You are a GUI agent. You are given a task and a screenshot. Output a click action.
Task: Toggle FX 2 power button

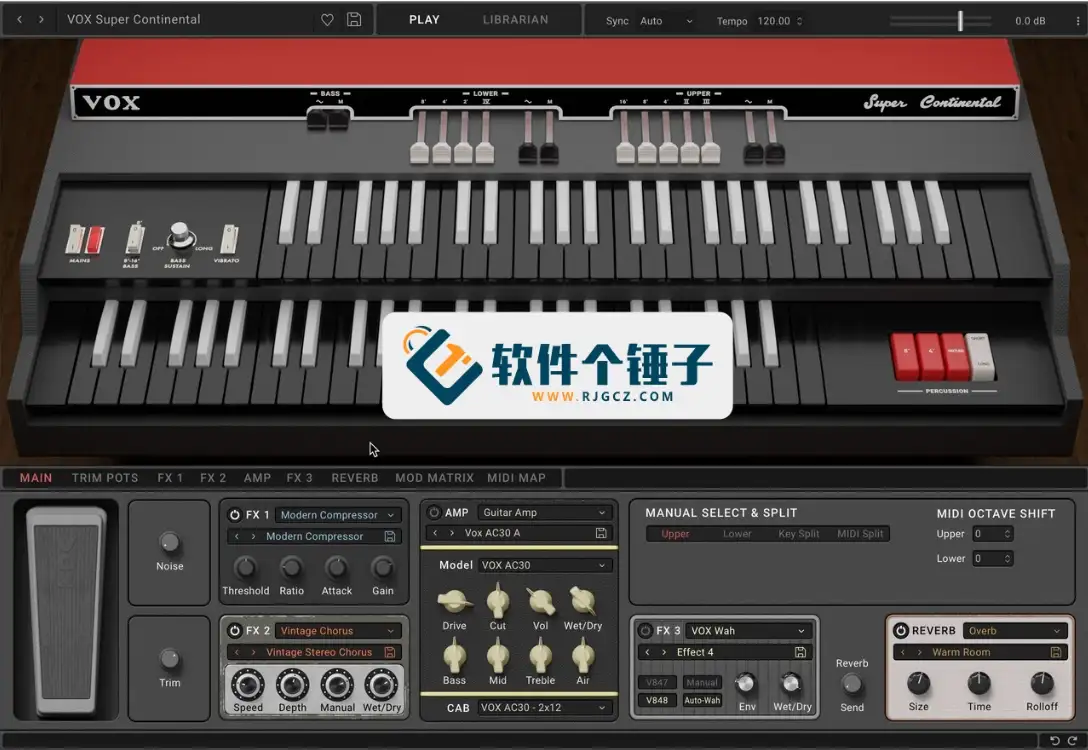point(235,631)
